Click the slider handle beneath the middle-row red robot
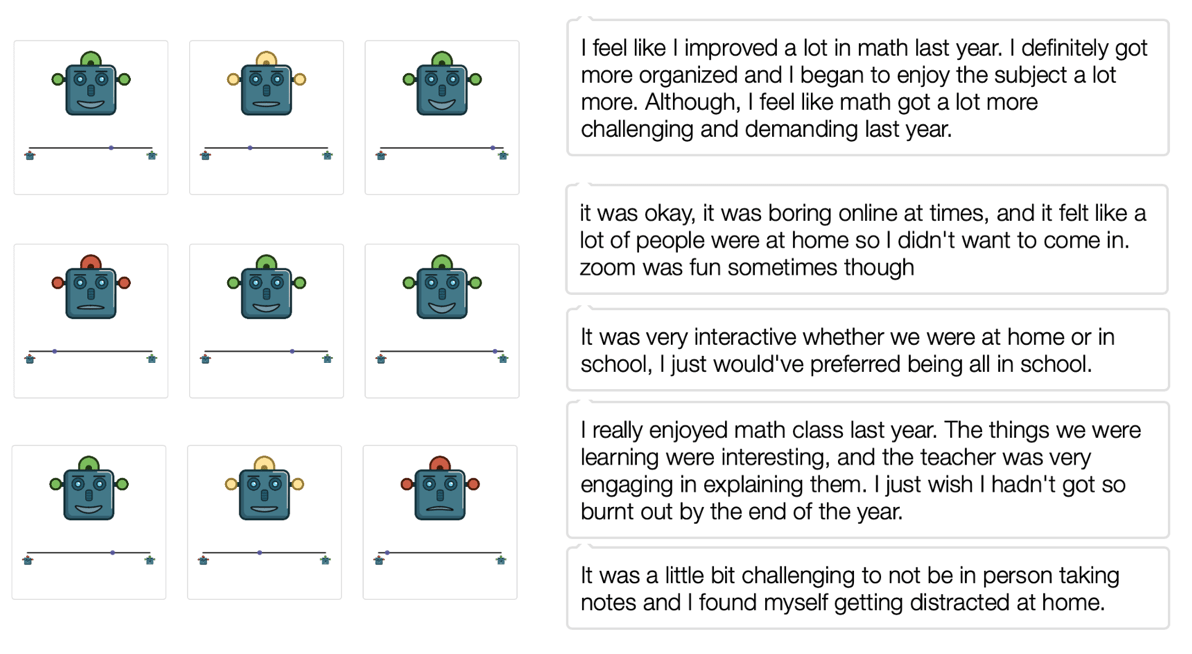This screenshot has height=654, width=1192. [55, 351]
